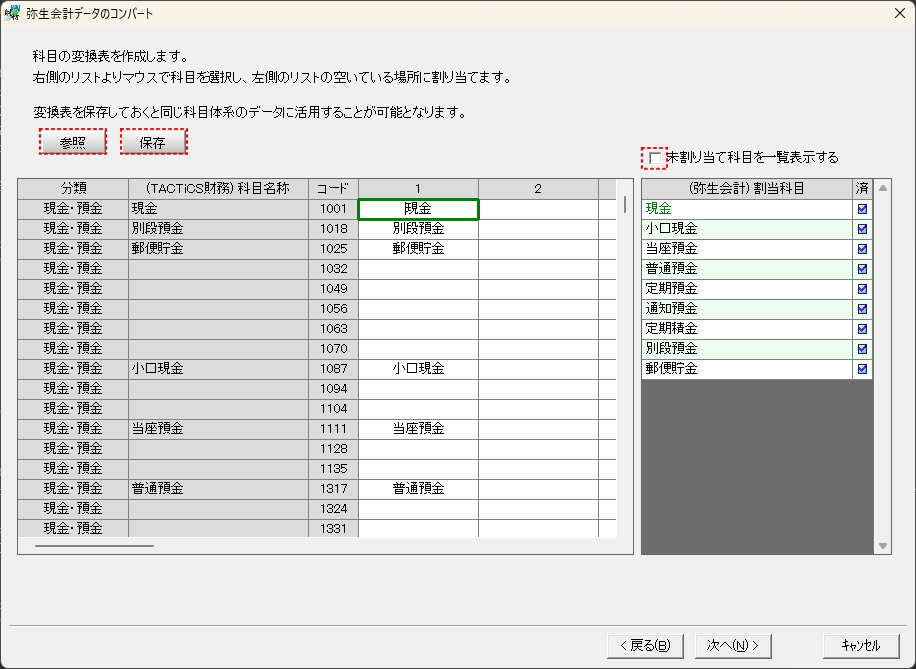This screenshot has width=916, height=669.
Task: Select 普通預金 in 割当科目 list
Action: click(x=747, y=269)
